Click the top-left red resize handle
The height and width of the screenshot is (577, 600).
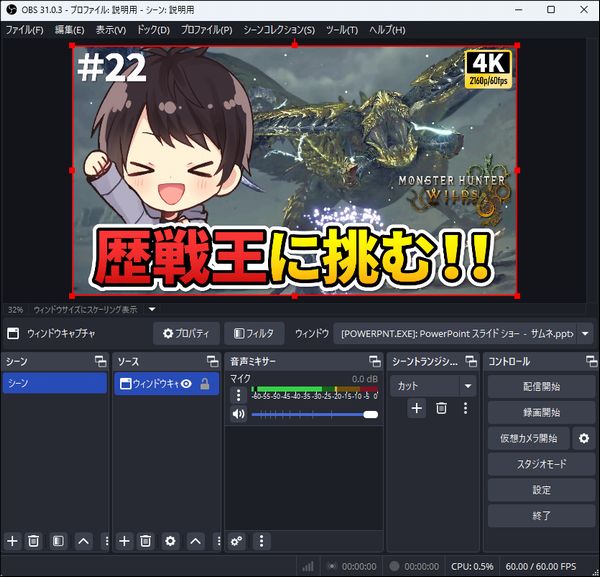coord(72,46)
